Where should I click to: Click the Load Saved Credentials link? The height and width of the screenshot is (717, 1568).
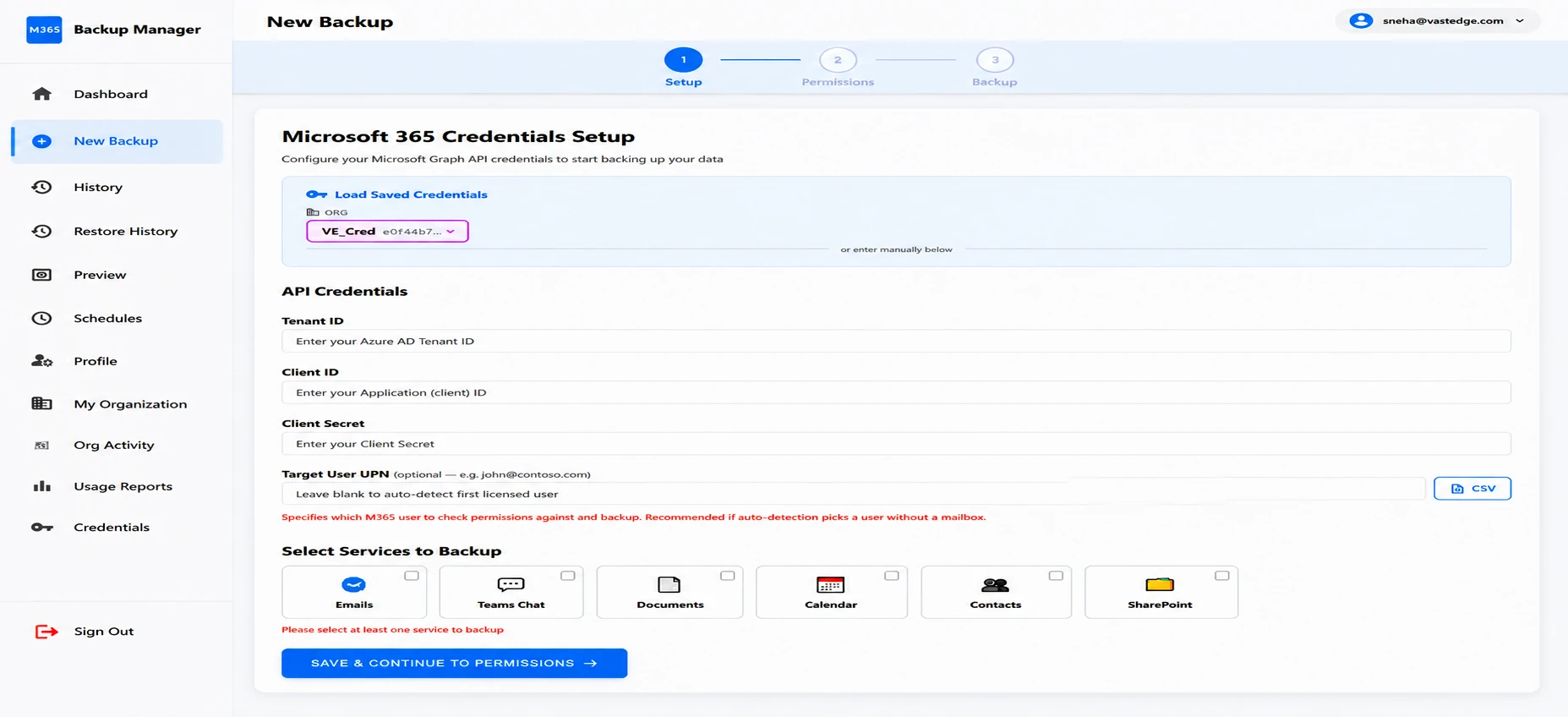pos(411,194)
